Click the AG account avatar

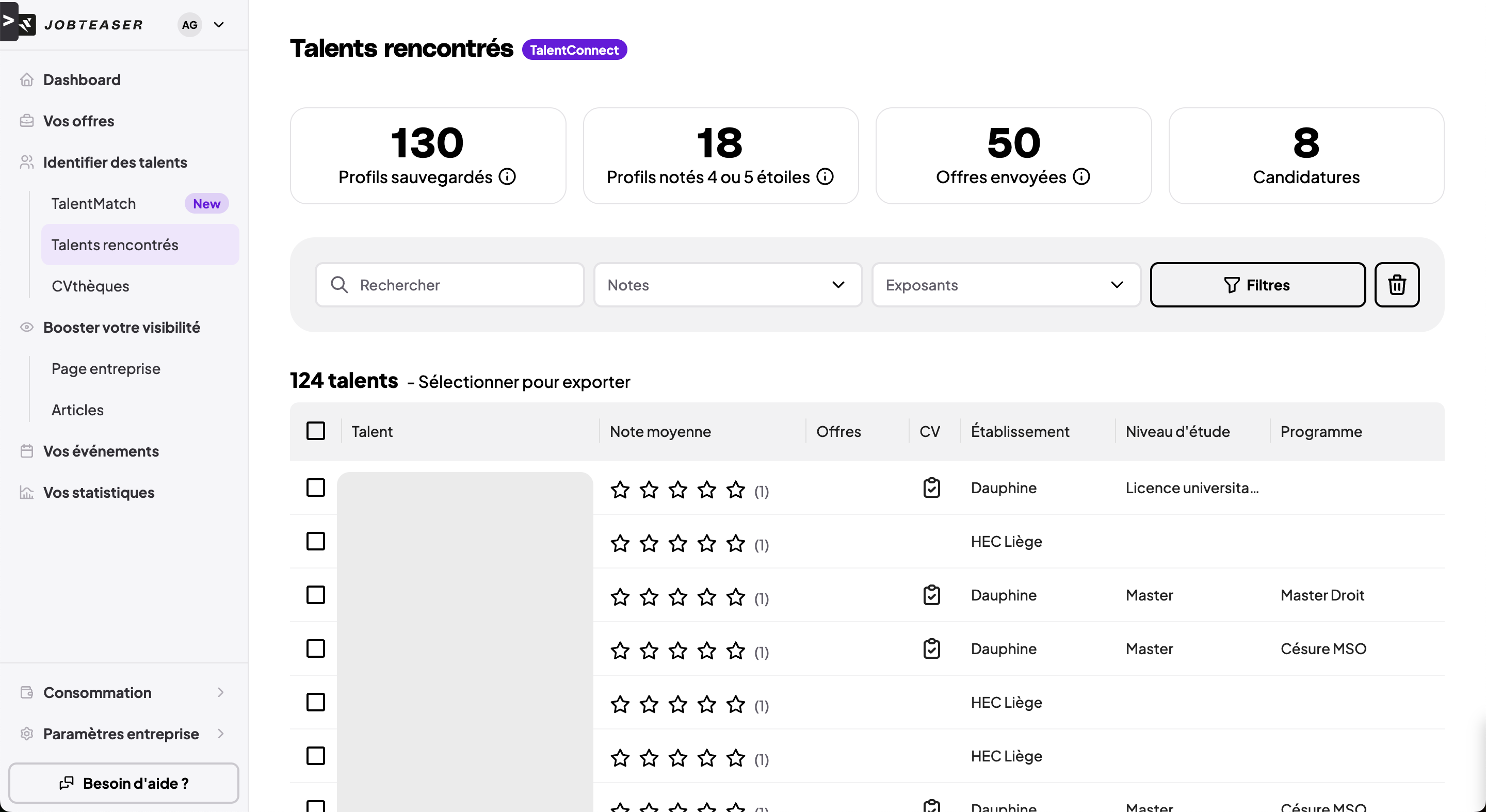pyautogui.click(x=190, y=25)
